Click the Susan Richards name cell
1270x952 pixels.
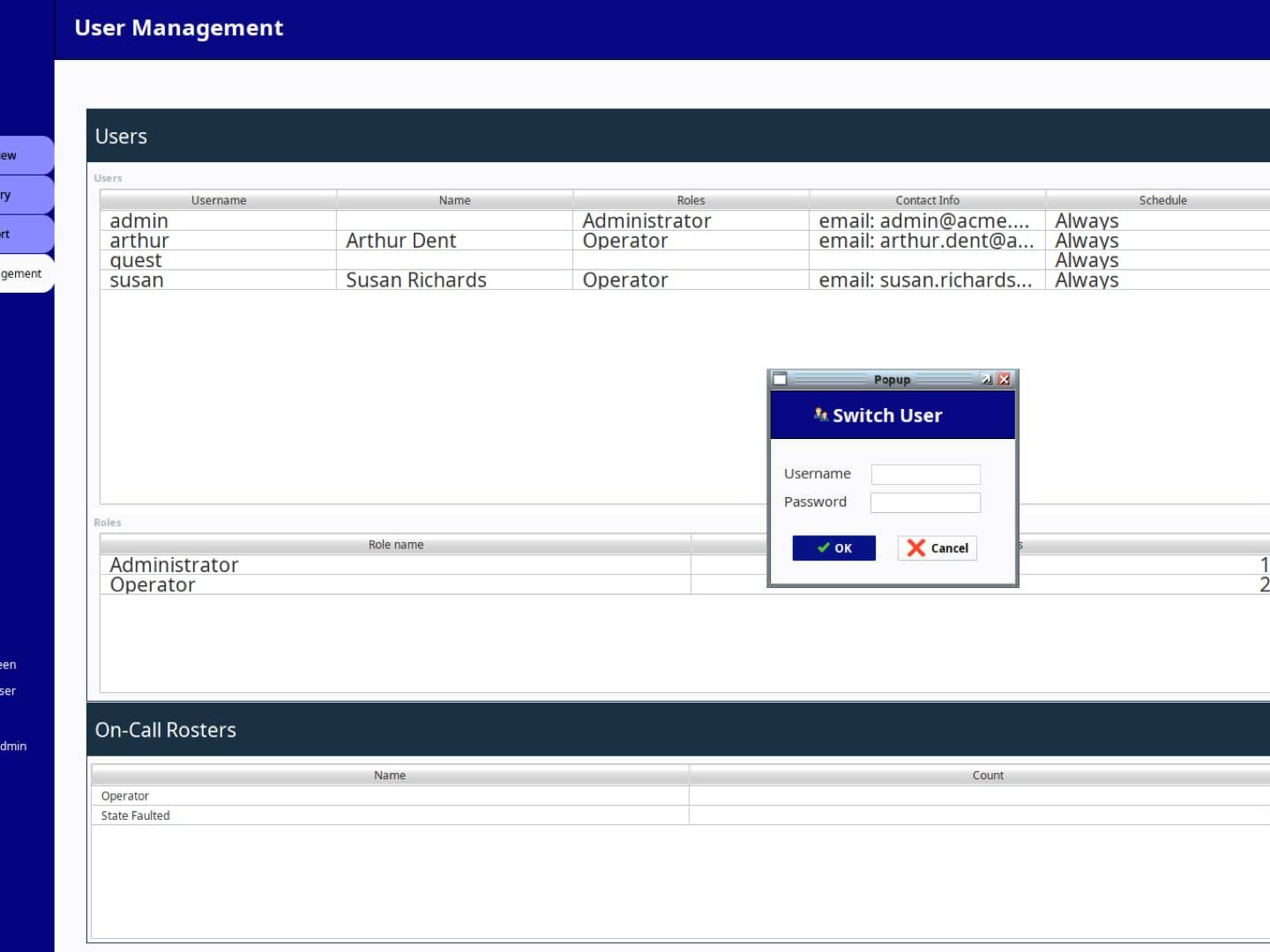click(x=455, y=280)
